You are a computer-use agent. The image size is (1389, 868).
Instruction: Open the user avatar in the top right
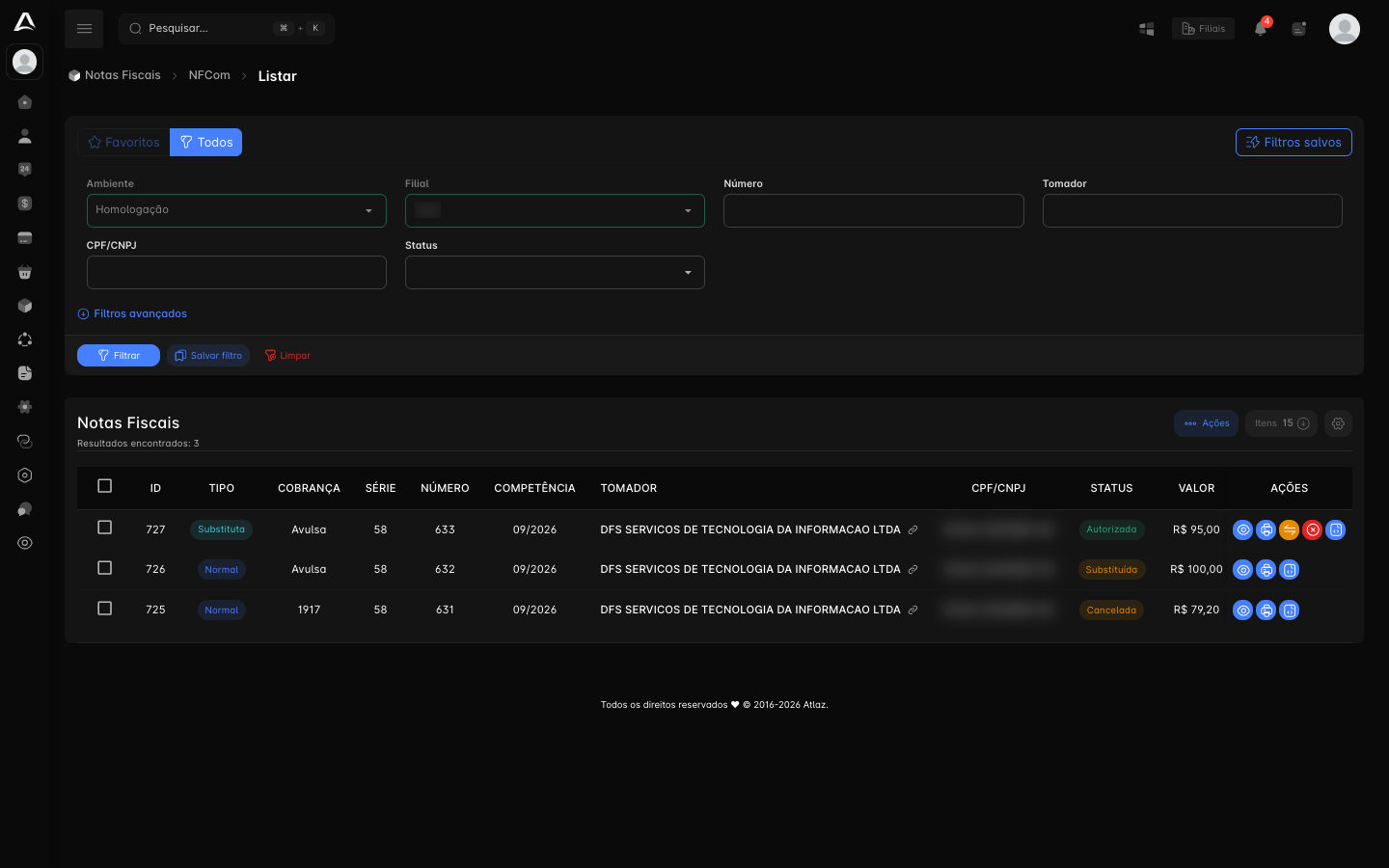click(1344, 29)
